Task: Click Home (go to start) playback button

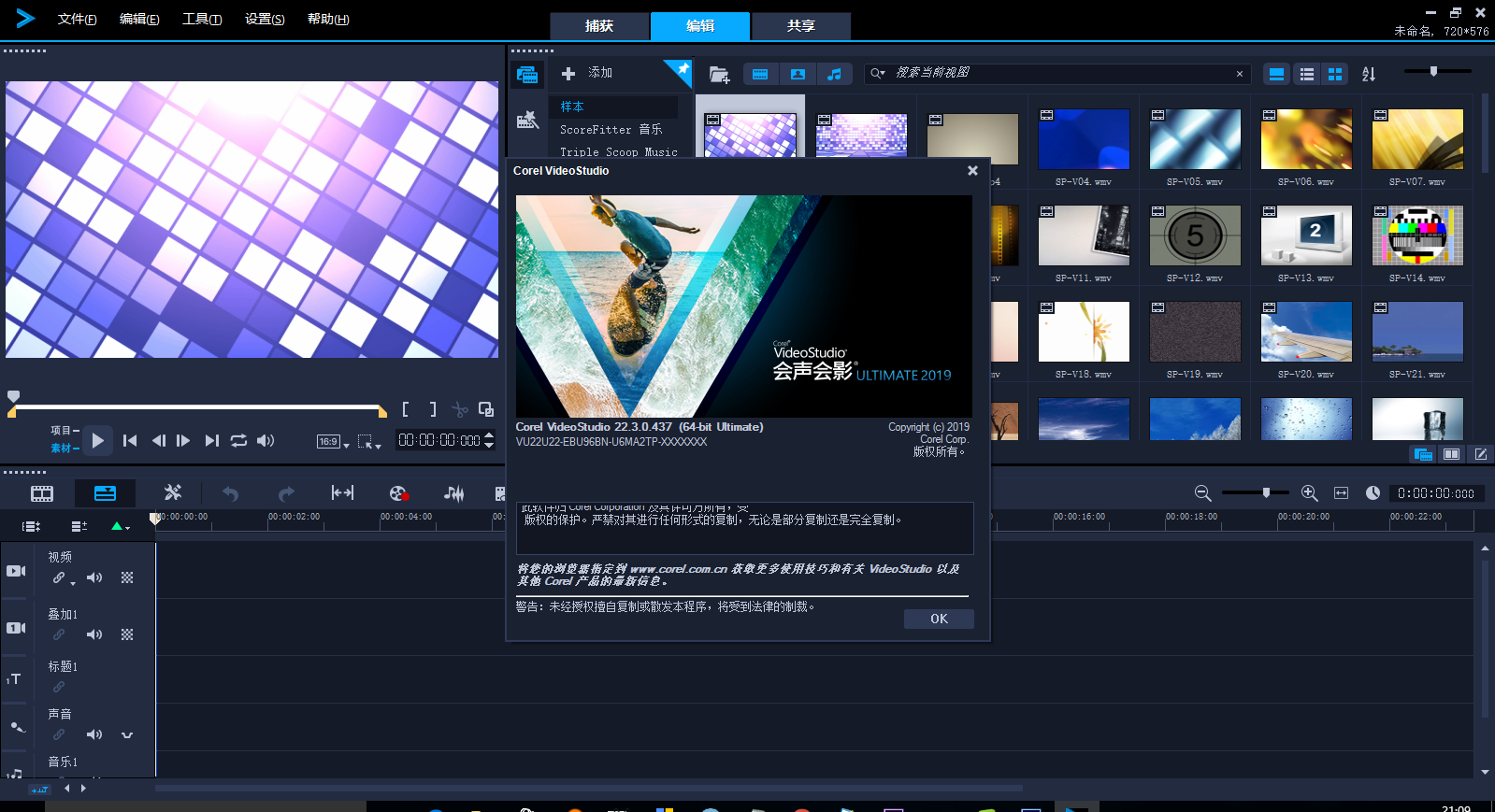Action: [x=130, y=440]
